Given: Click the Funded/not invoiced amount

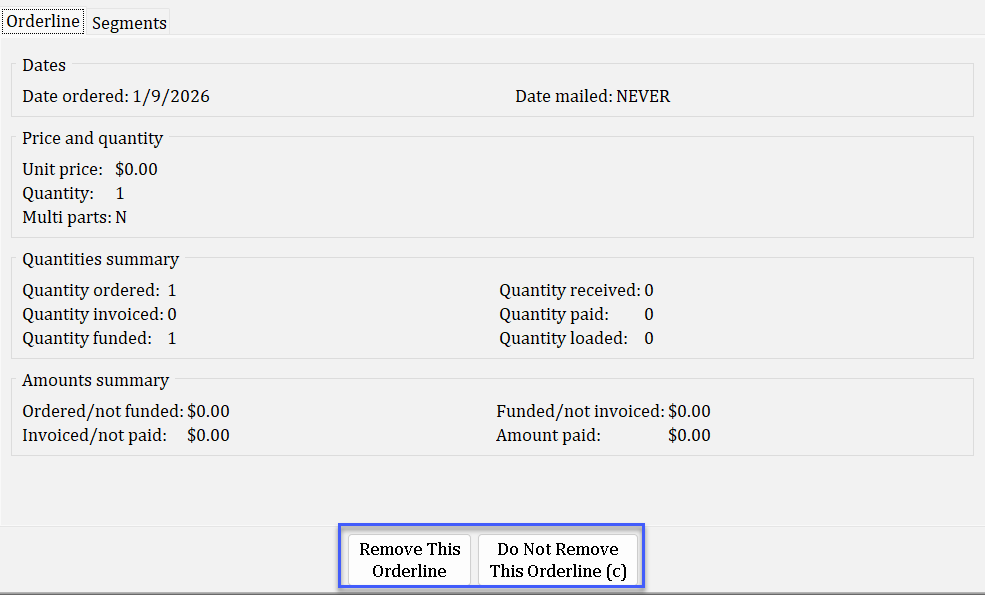Looking at the screenshot, I should click(689, 411).
